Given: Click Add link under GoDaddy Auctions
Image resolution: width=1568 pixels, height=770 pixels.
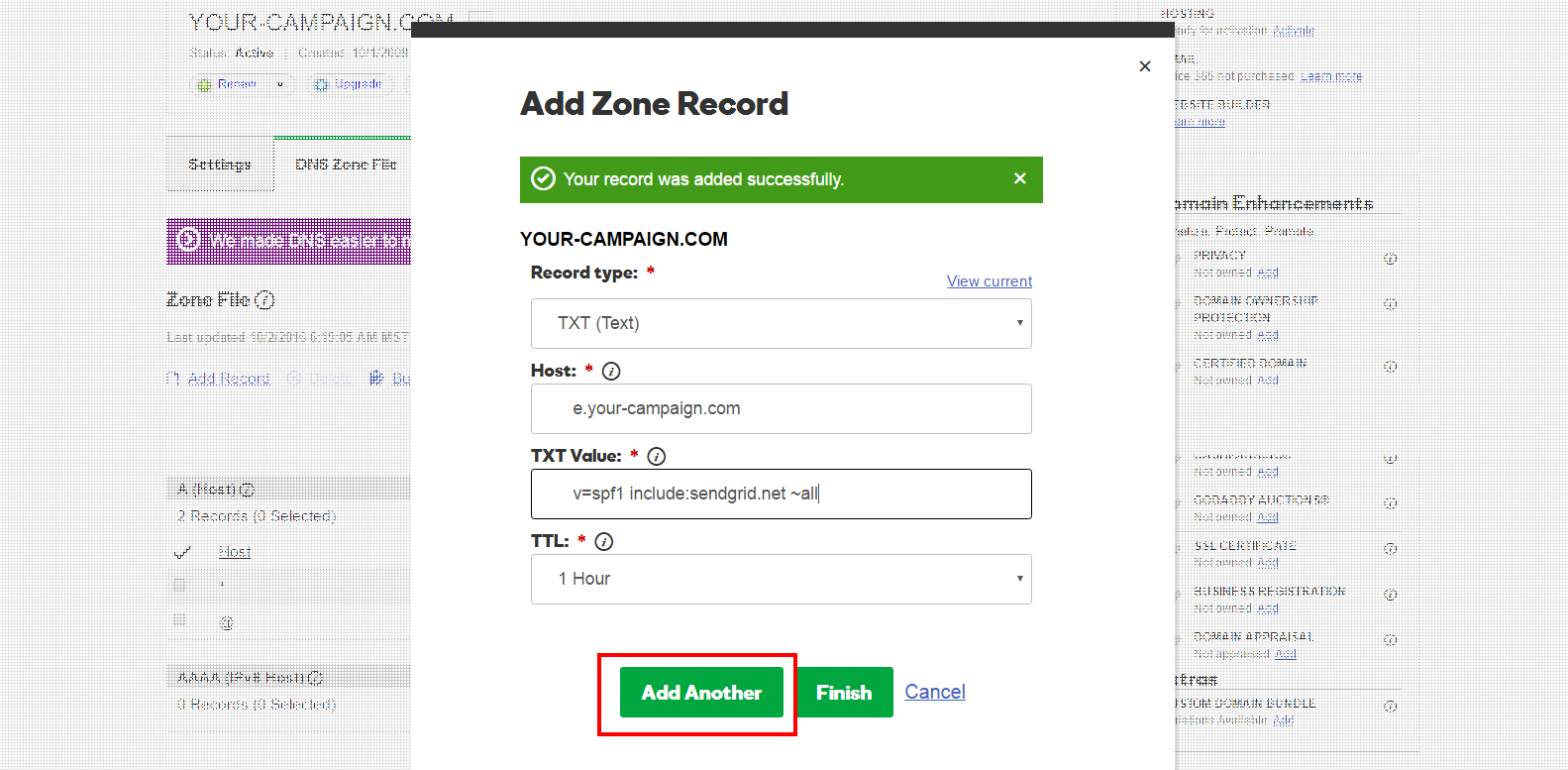Looking at the screenshot, I should coord(1268,517).
